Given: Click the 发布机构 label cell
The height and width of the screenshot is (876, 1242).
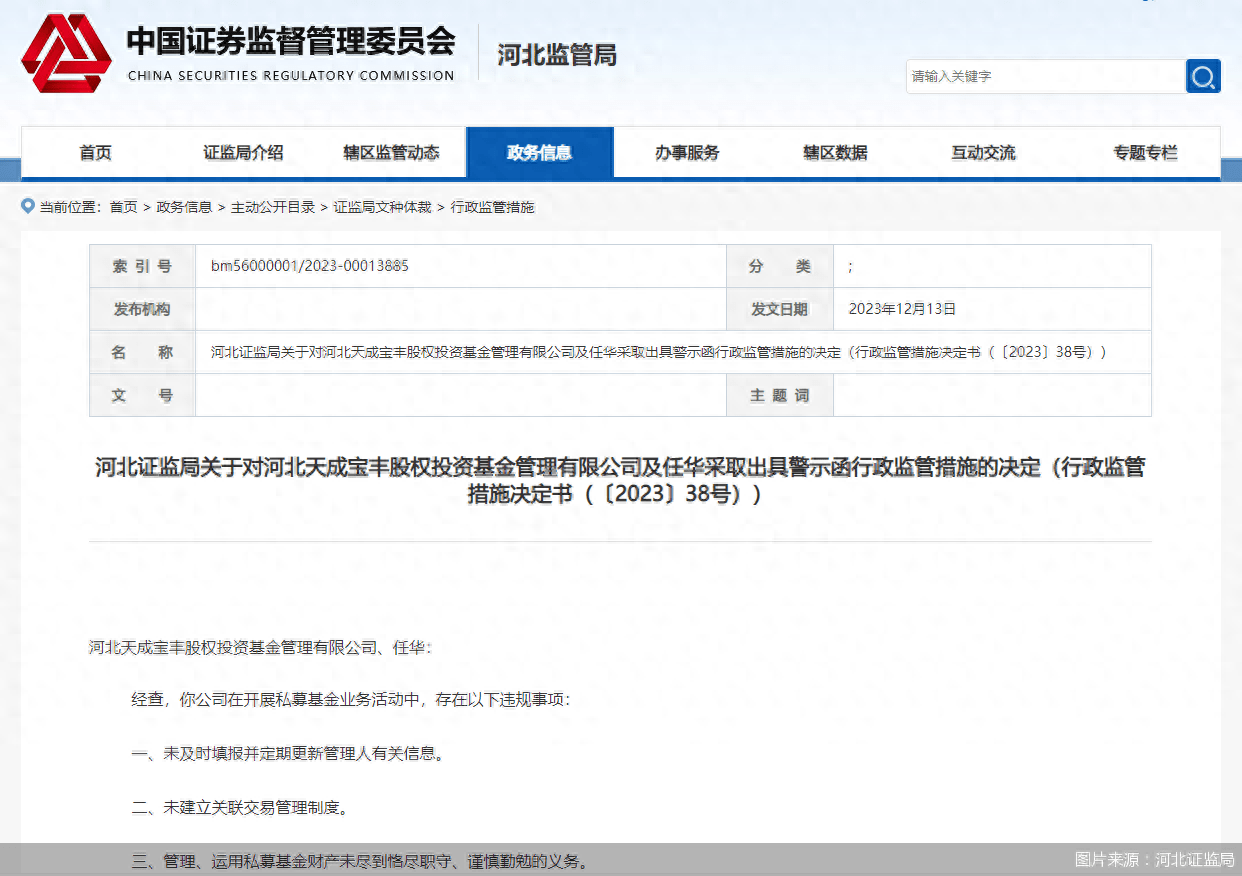Looking at the screenshot, I should point(142,309).
